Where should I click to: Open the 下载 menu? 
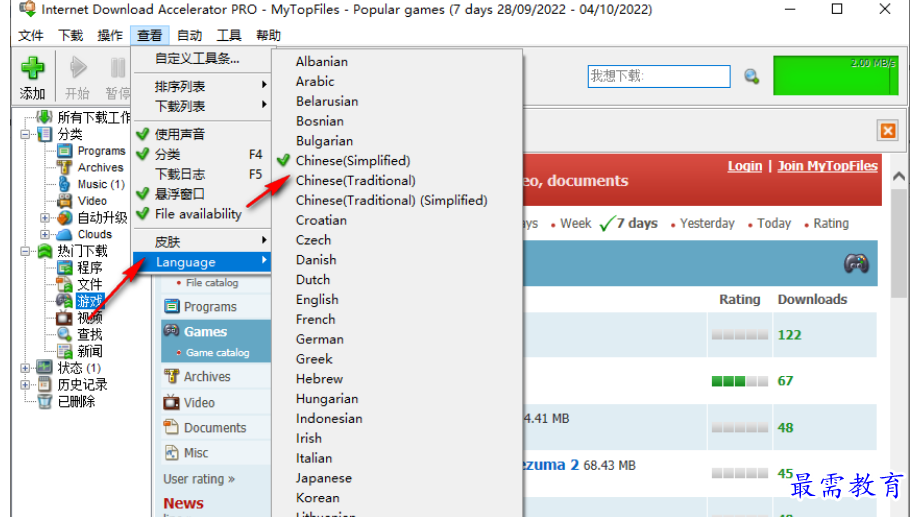[x=70, y=35]
